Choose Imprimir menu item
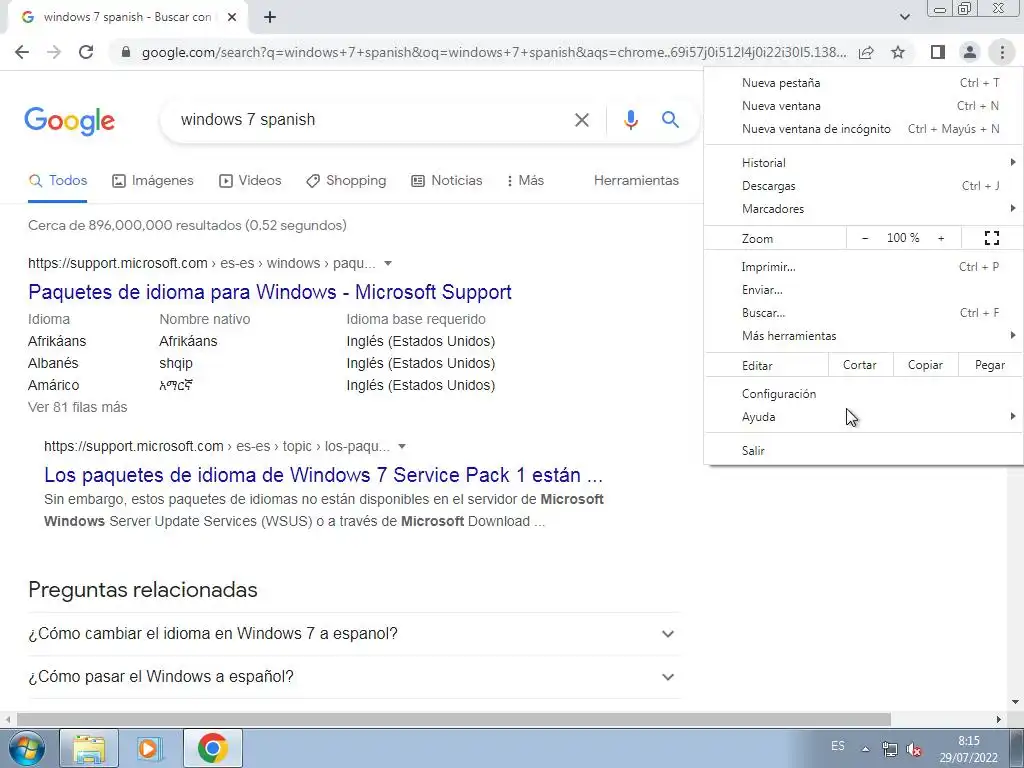The image size is (1024, 768). point(863,267)
